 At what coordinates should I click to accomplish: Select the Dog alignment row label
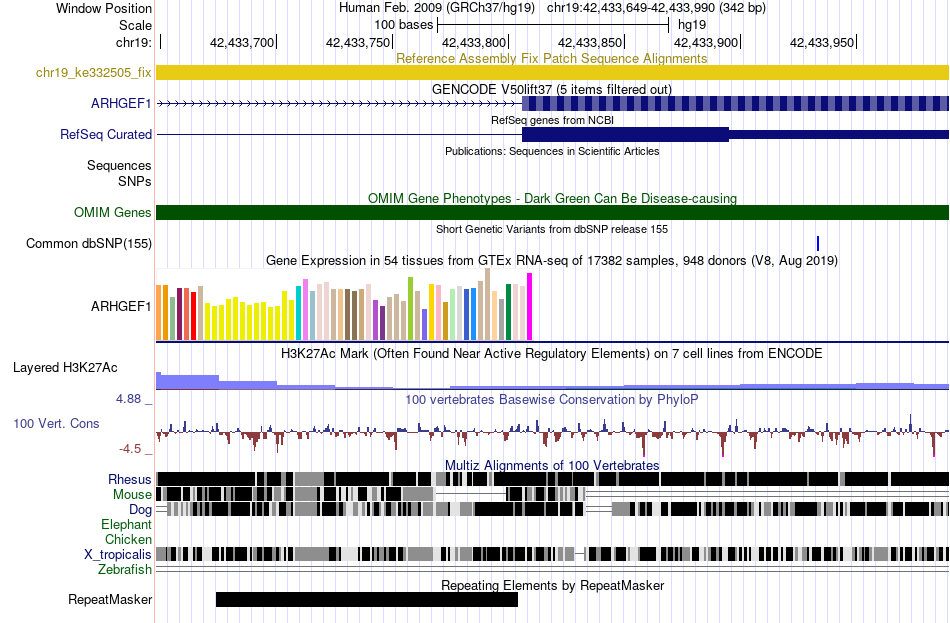(140, 510)
